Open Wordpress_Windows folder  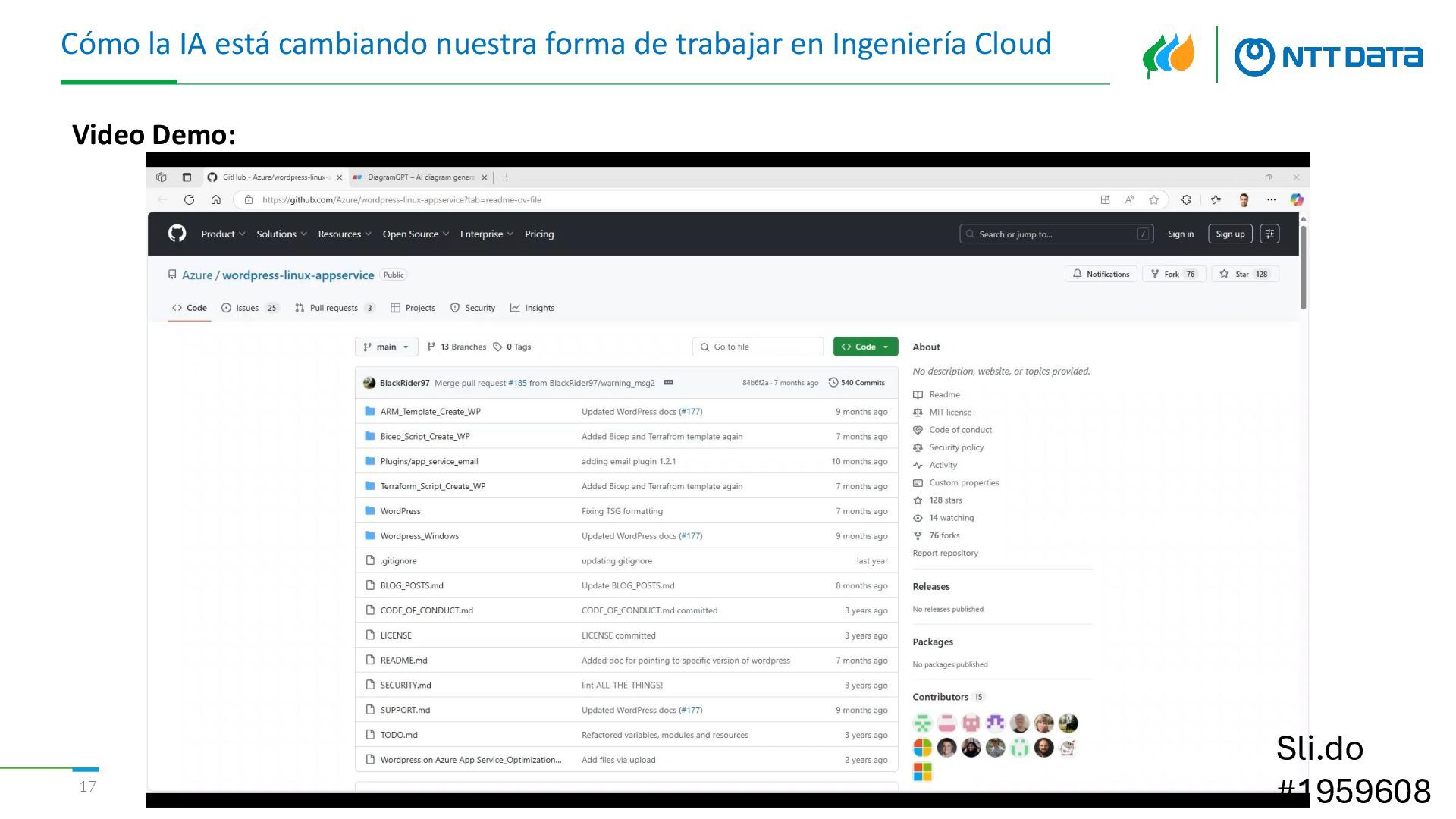pyautogui.click(x=419, y=536)
